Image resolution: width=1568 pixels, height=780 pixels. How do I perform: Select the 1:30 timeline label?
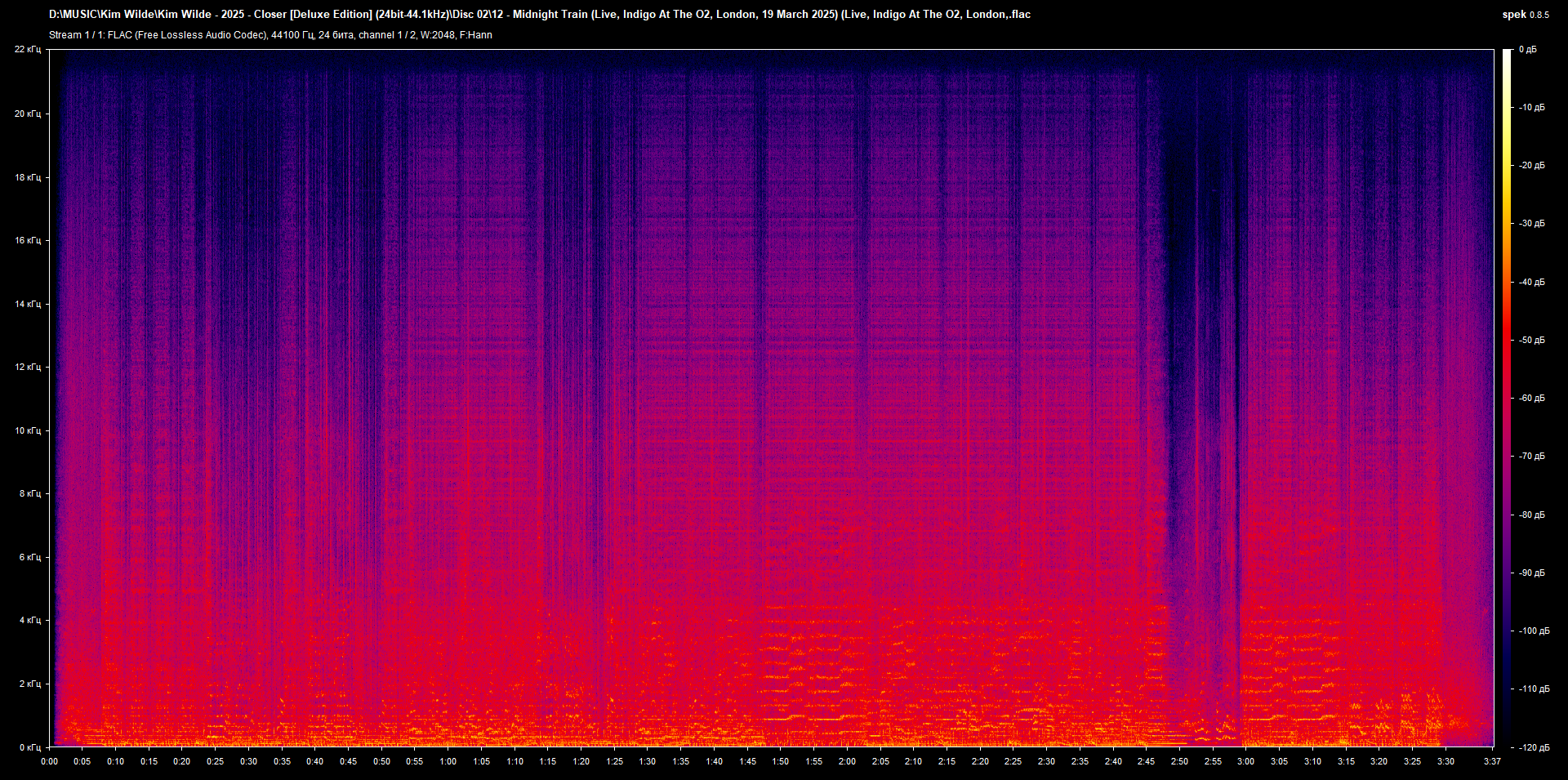[x=647, y=761]
